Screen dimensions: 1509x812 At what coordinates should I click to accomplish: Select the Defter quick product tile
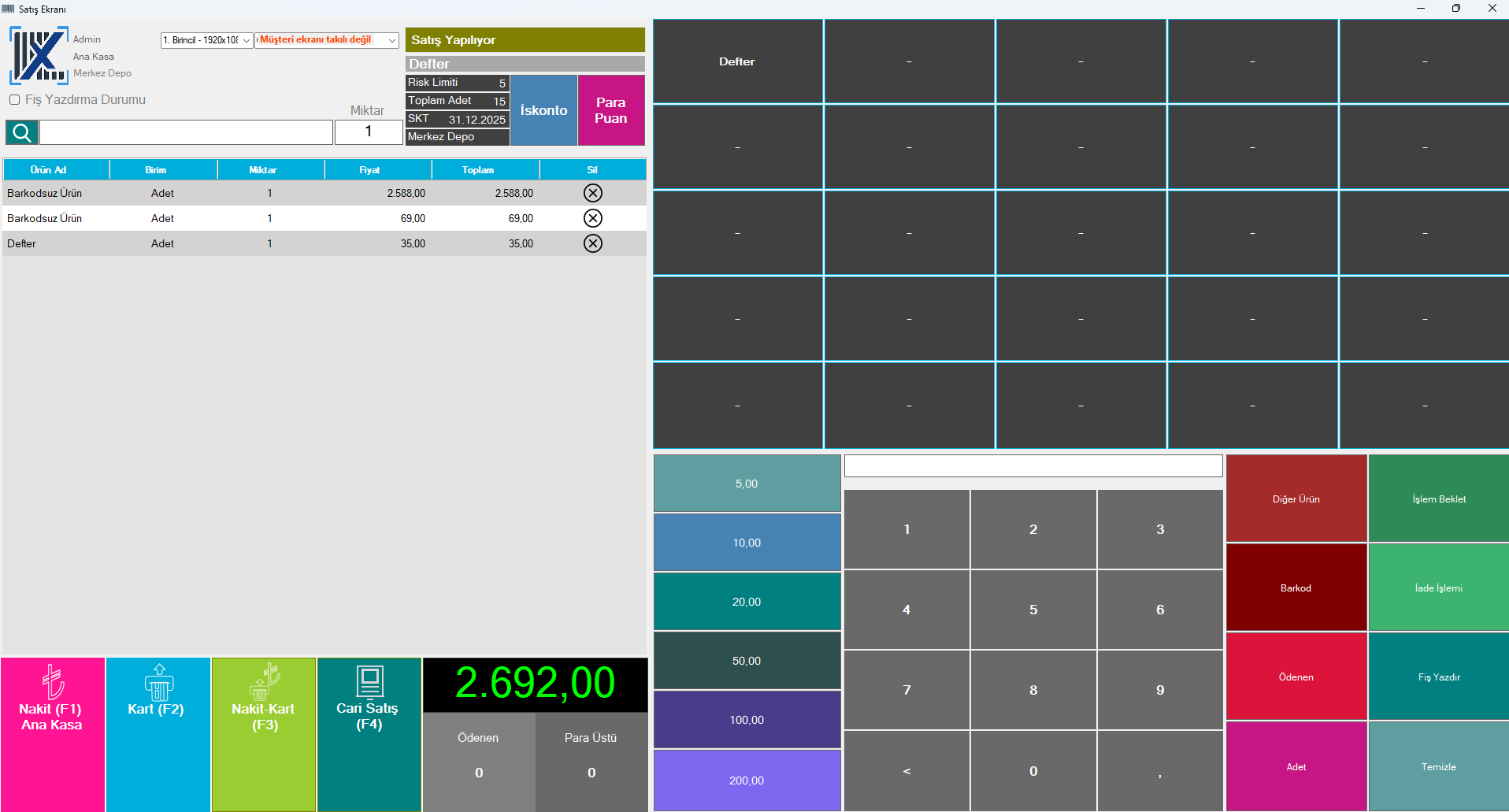[x=737, y=61]
